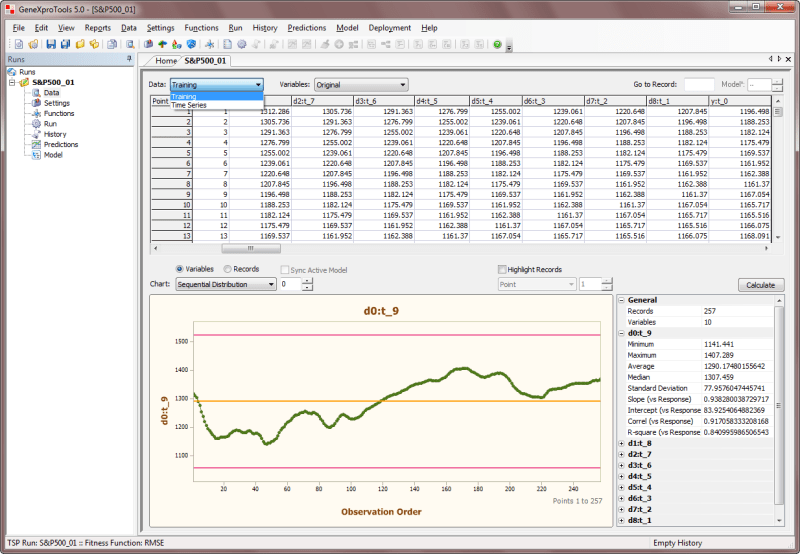Close the S&P500_01 document tab panel
This screenshot has height=554, width=800.
pyautogui.click(x=788, y=59)
